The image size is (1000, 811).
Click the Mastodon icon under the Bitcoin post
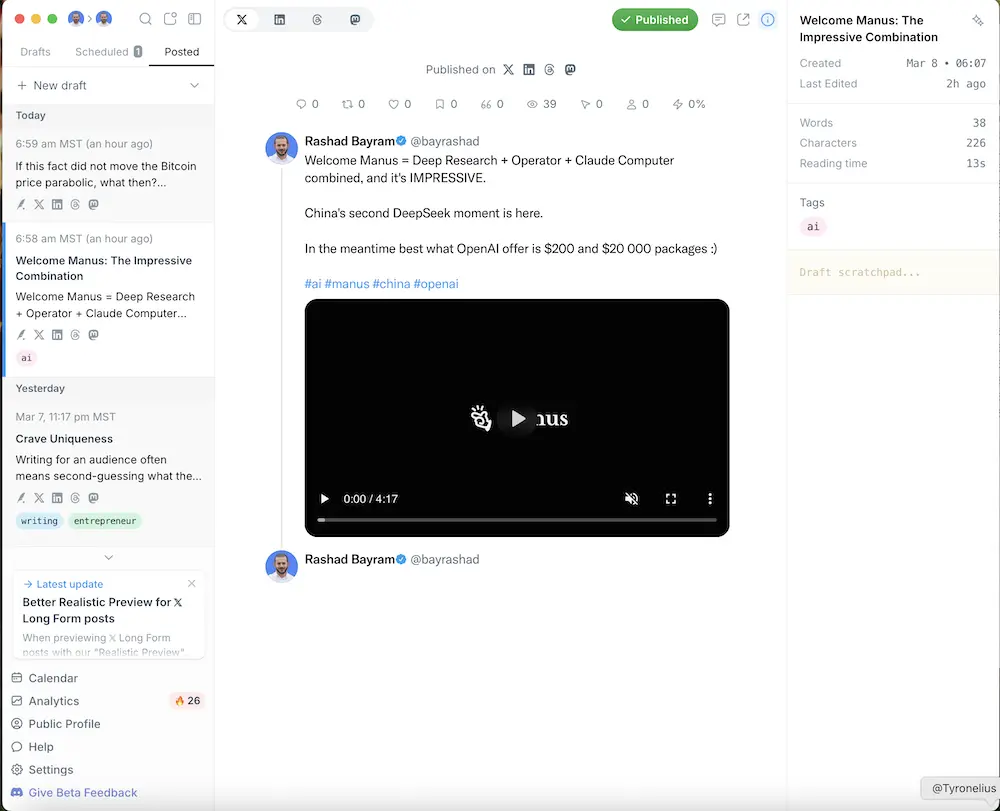(x=94, y=205)
